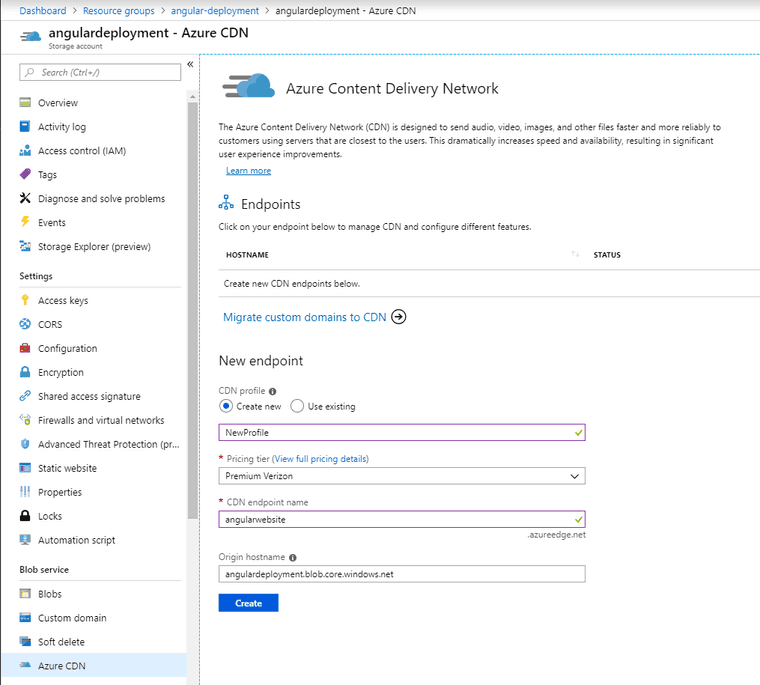The height and width of the screenshot is (685, 760).
Task: Click the Migrate custom domains arrow icon
Action: [399, 317]
